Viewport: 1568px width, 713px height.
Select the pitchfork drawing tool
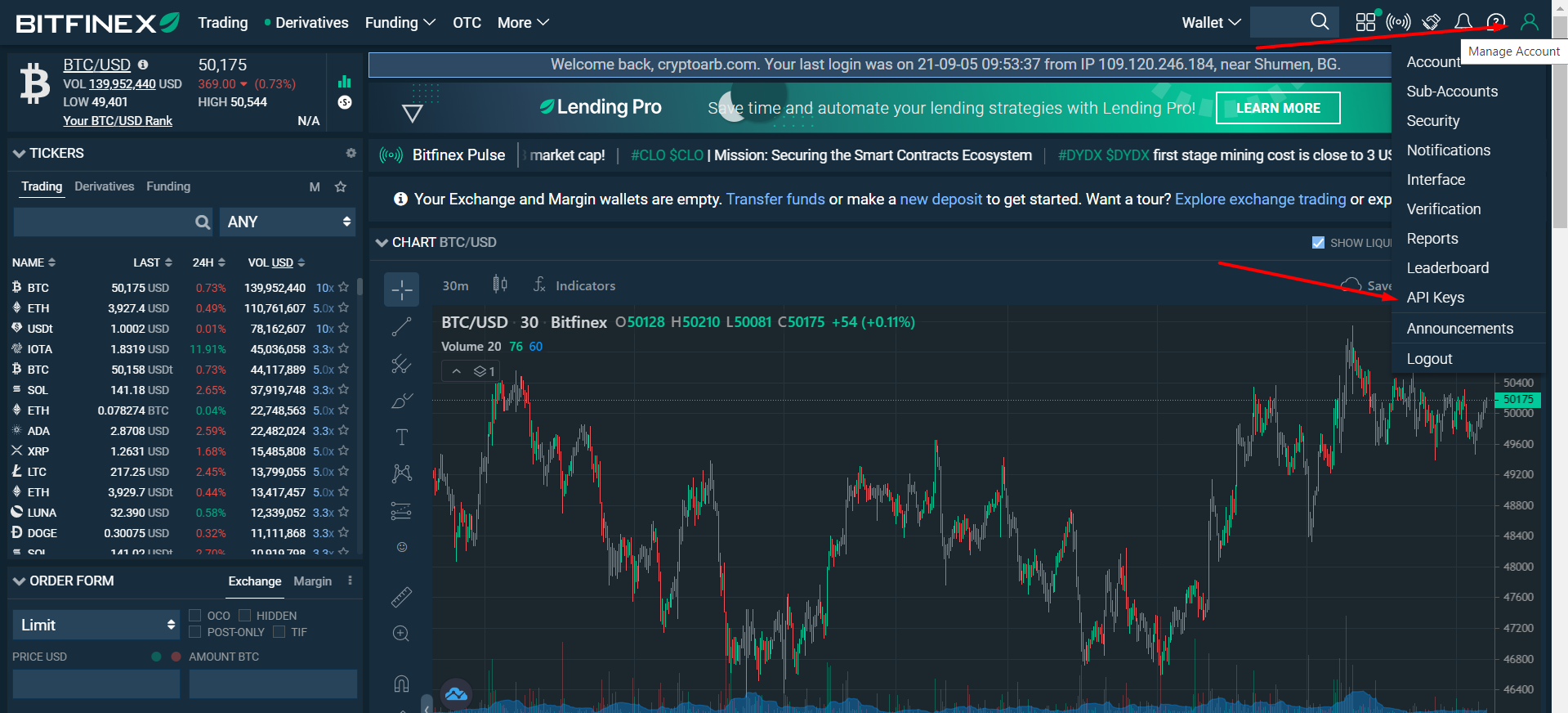401,364
